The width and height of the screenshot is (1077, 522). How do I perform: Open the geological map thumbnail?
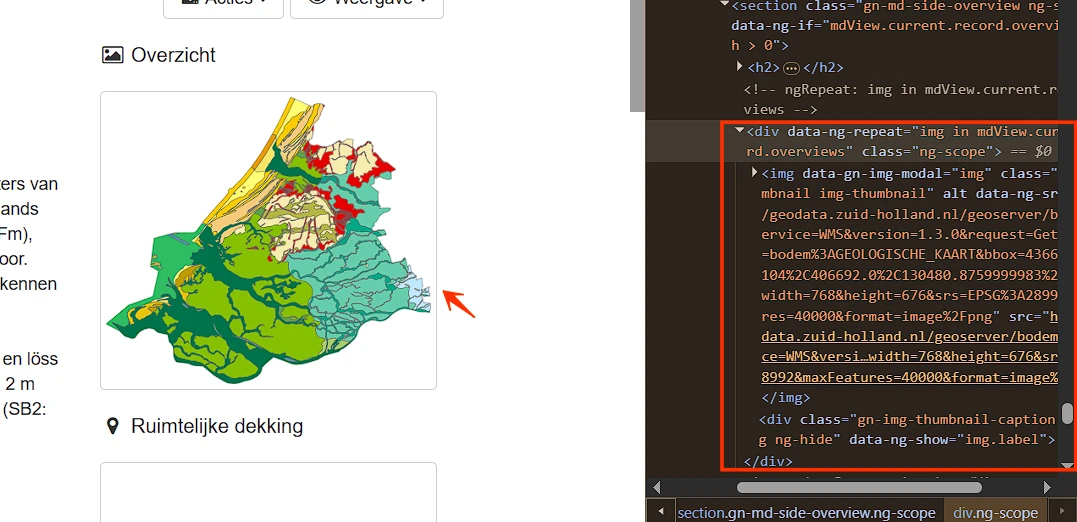click(x=269, y=240)
